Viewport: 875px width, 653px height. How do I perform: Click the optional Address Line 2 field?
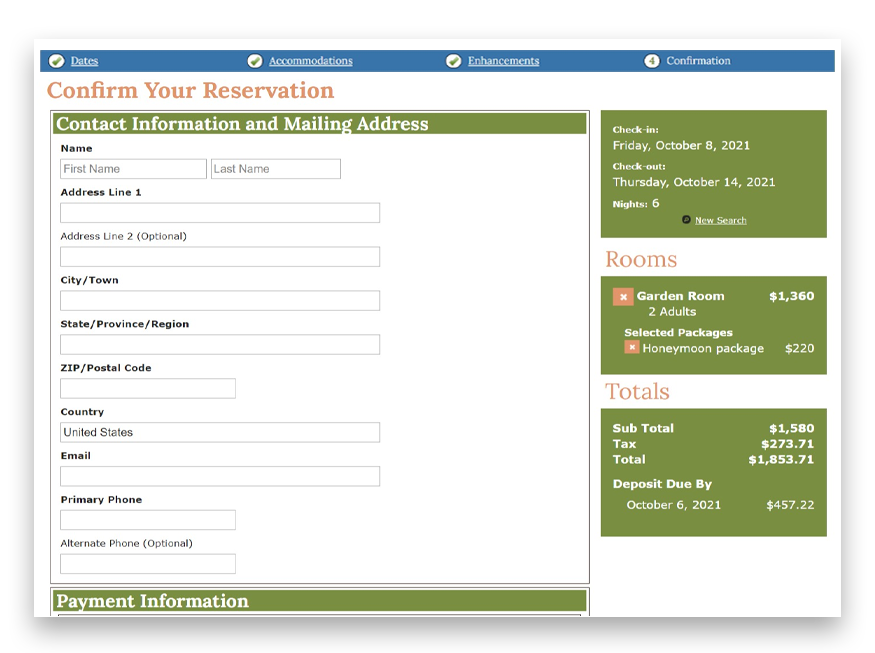pos(219,256)
